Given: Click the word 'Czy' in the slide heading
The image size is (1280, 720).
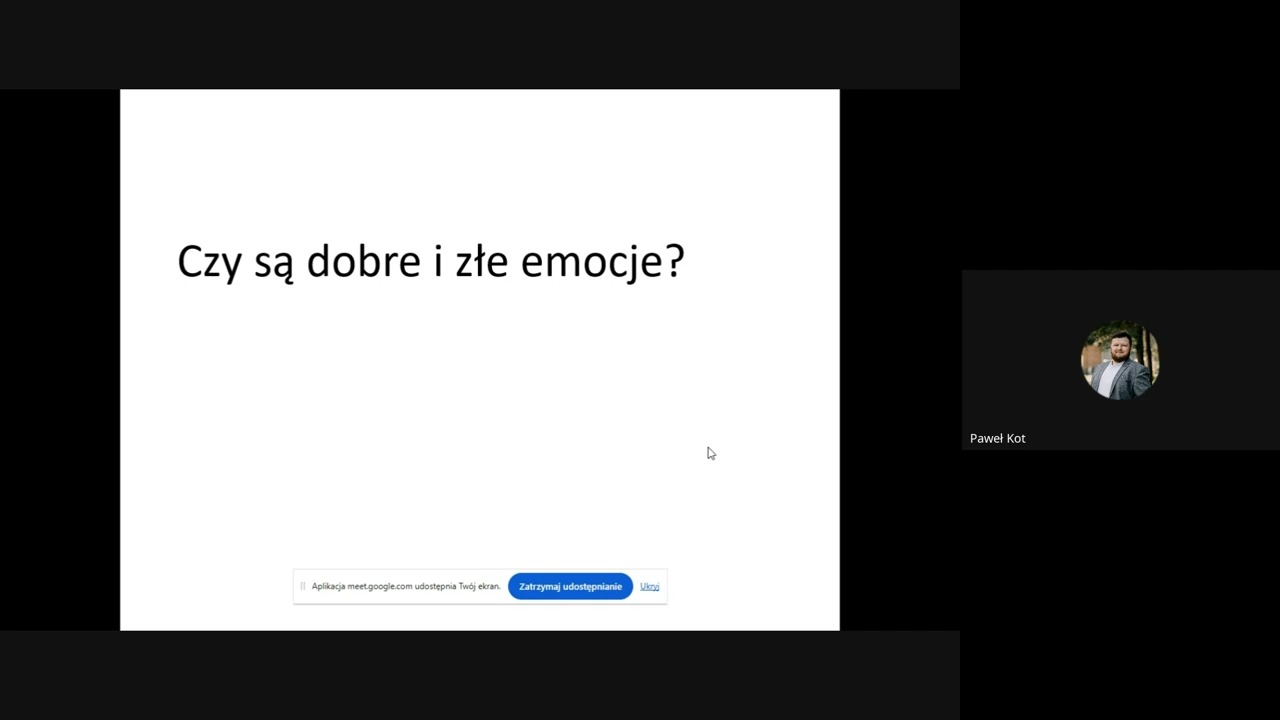Looking at the screenshot, I should point(209,262).
